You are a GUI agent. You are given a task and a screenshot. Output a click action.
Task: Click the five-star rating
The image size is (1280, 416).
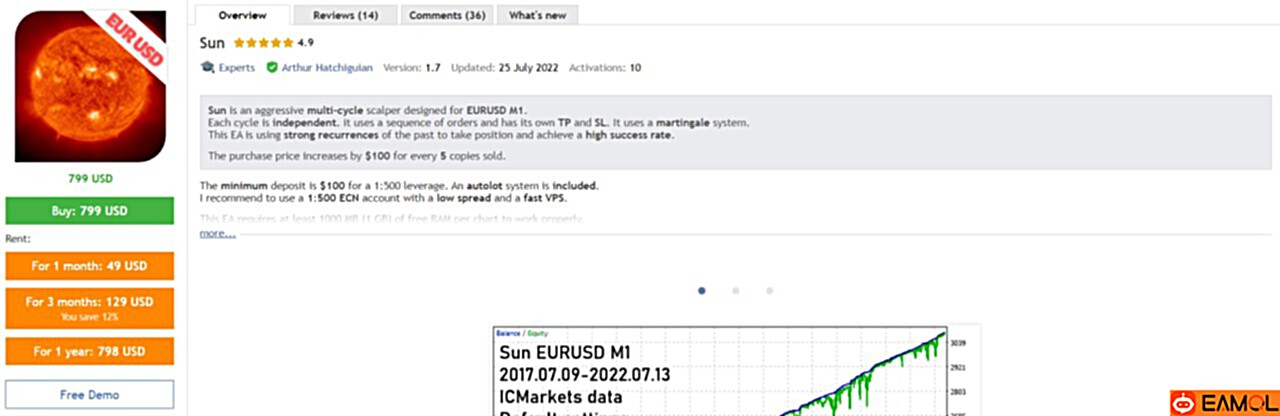[x=263, y=43]
